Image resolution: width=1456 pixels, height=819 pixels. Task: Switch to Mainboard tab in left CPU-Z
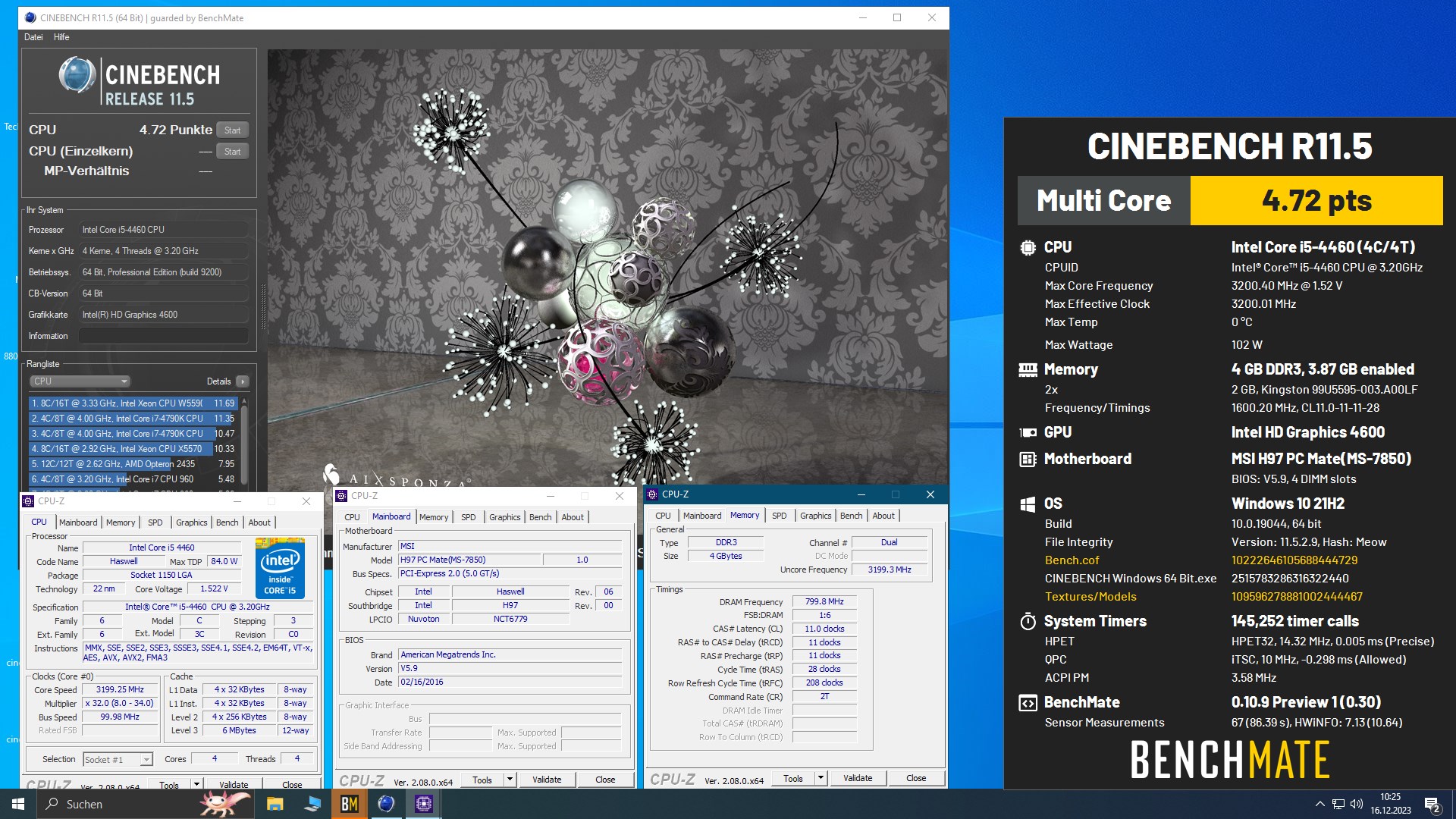point(78,522)
